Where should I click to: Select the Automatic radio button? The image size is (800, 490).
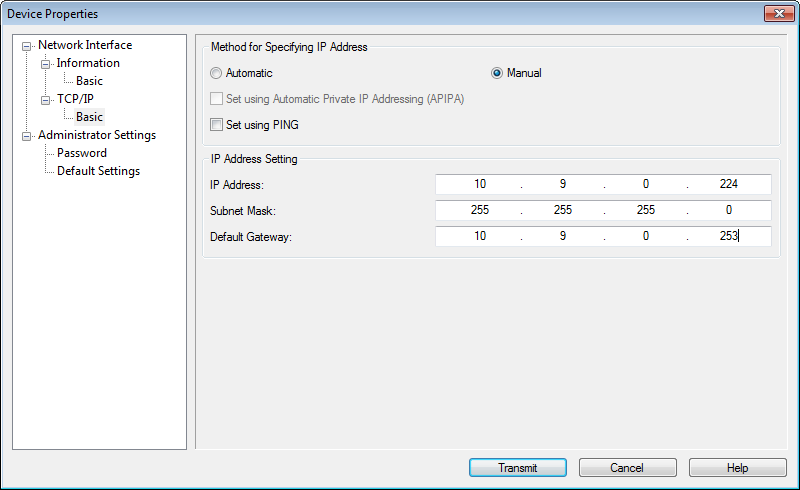[x=216, y=73]
